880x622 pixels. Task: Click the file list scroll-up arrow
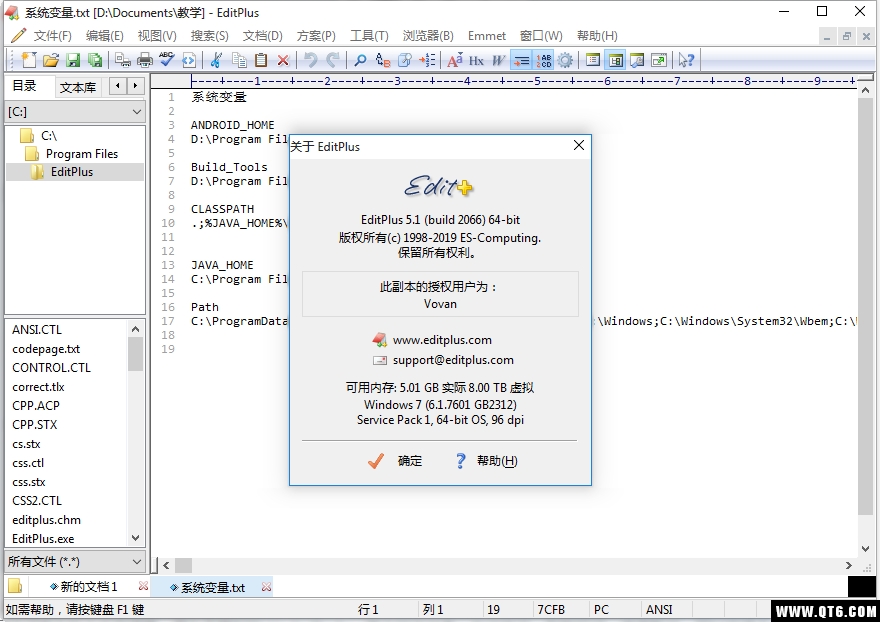pyautogui.click(x=135, y=328)
